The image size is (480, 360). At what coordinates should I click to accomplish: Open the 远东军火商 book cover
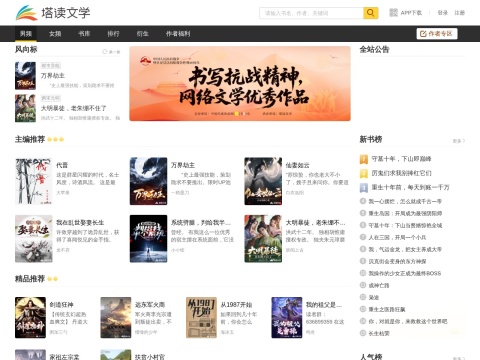[116, 317]
